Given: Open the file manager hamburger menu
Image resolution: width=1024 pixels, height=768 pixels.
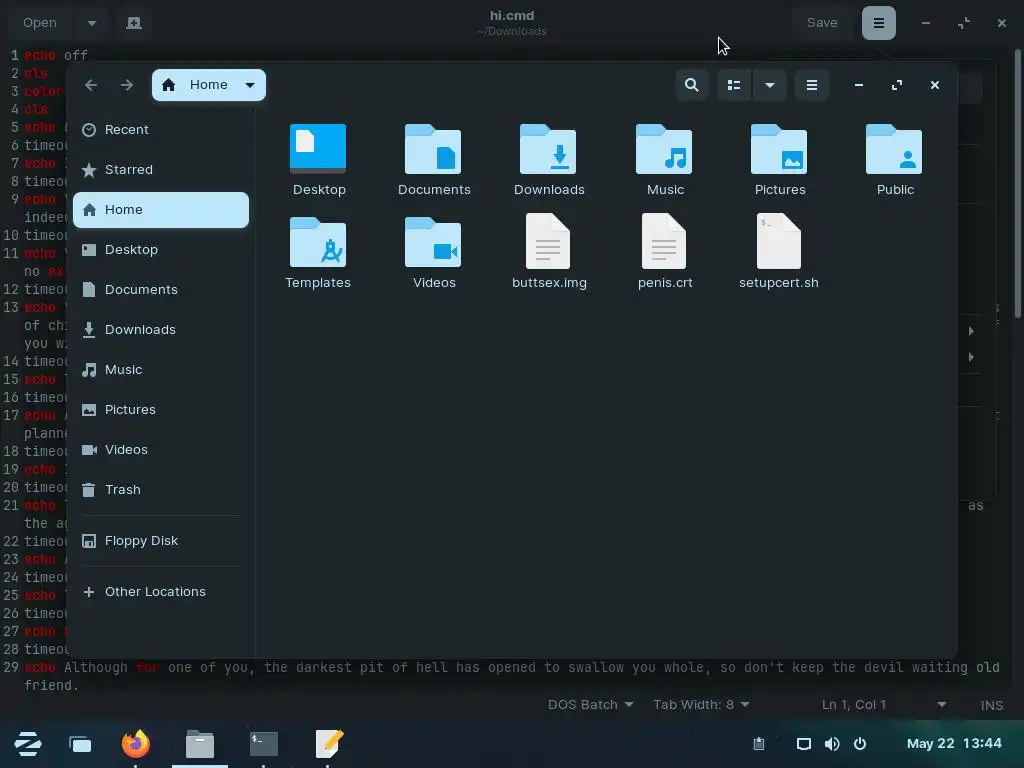Looking at the screenshot, I should point(812,85).
